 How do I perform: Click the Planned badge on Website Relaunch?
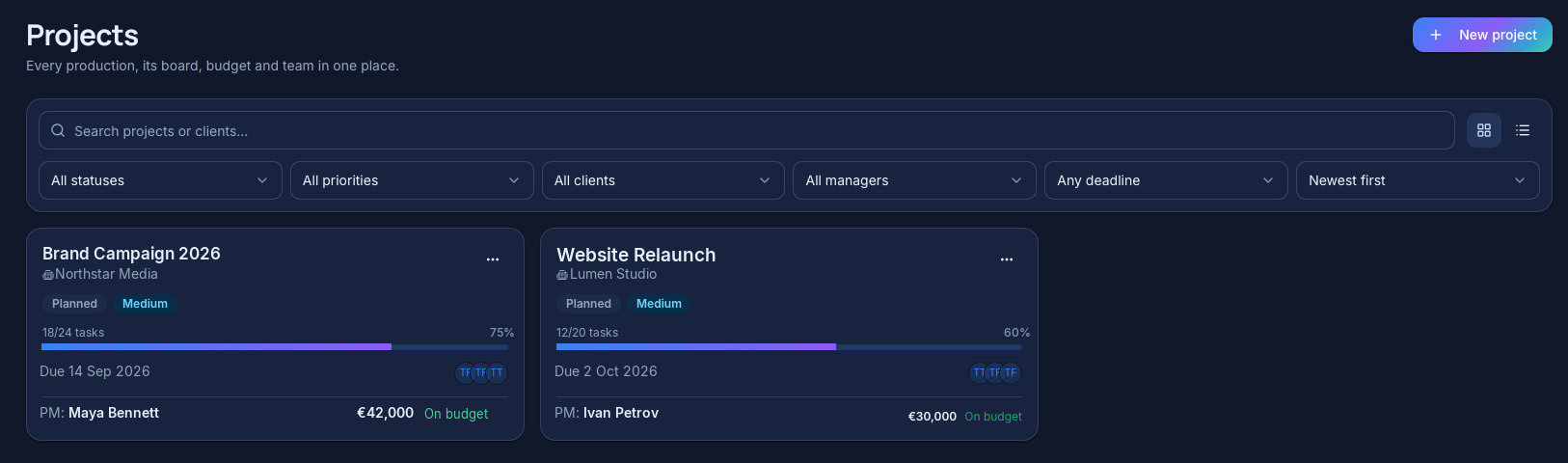pyautogui.click(x=588, y=304)
